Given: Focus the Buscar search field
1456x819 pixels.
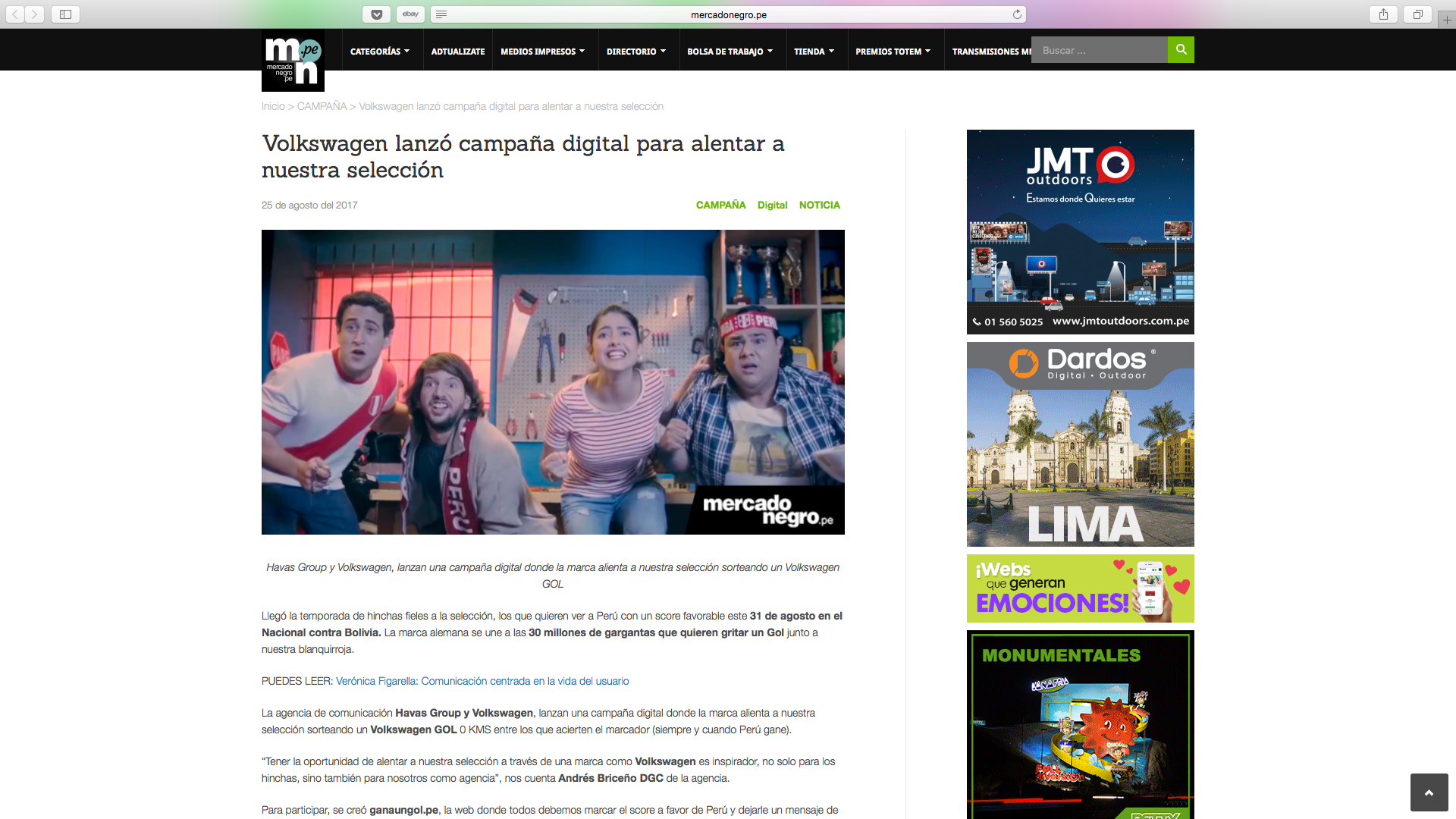Looking at the screenshot, I should (1100, 50).
